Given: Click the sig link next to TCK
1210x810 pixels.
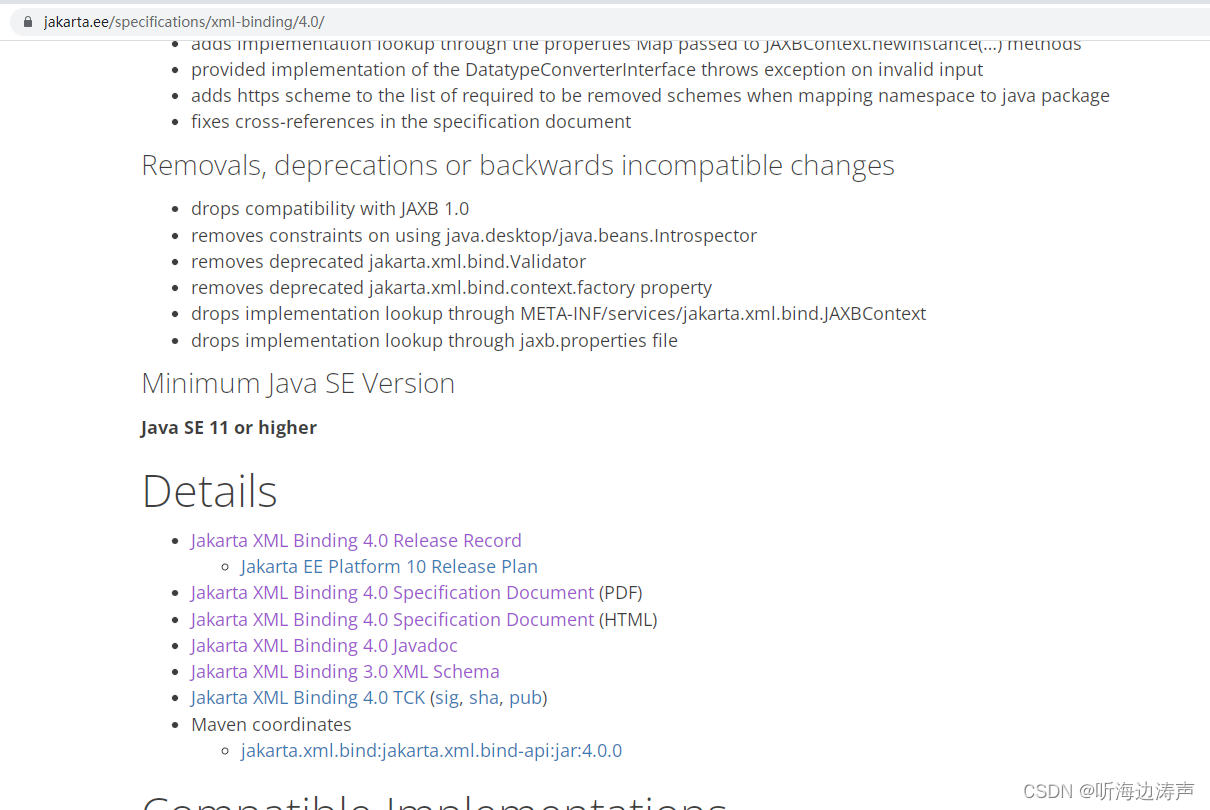Looking at the screenshot, I should (x=445, y=697).
